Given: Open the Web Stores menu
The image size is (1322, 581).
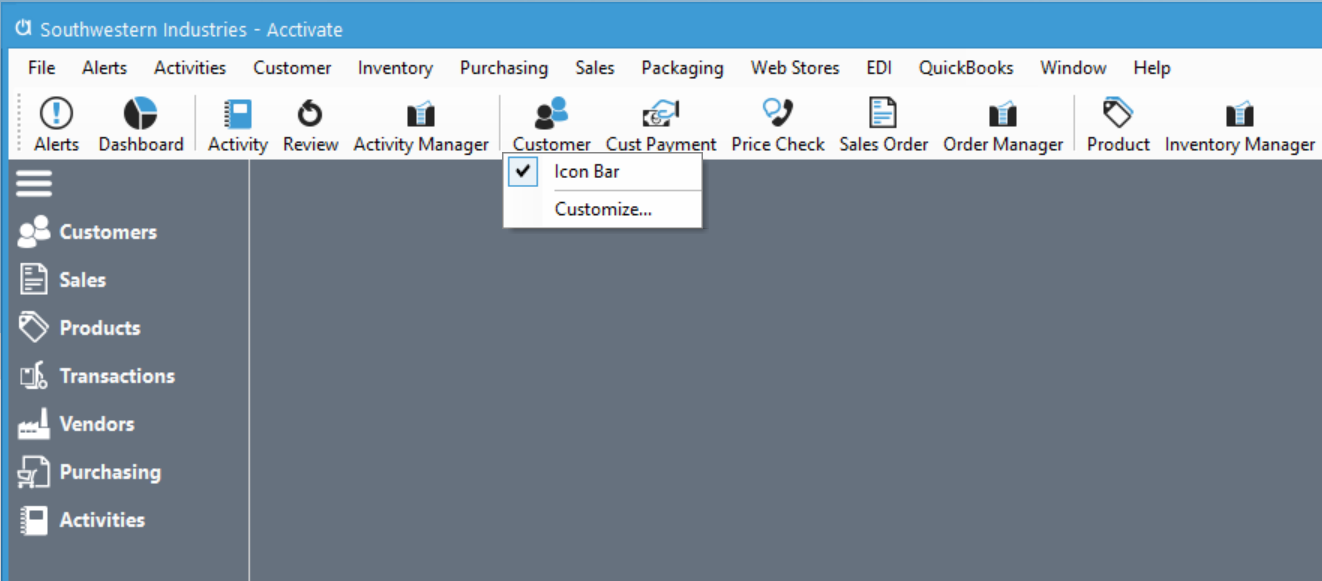Looking at the screenshot, I should coord(795,67).
